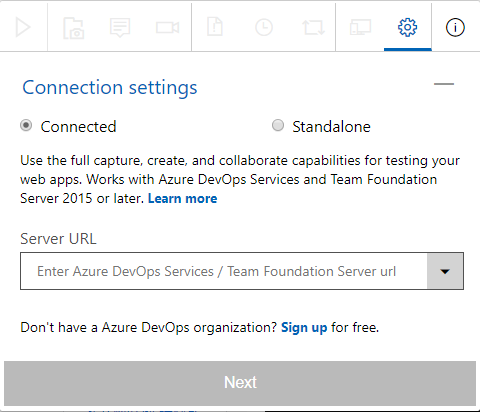
Task: Open the settings gear tab
Action: (407, 27)
